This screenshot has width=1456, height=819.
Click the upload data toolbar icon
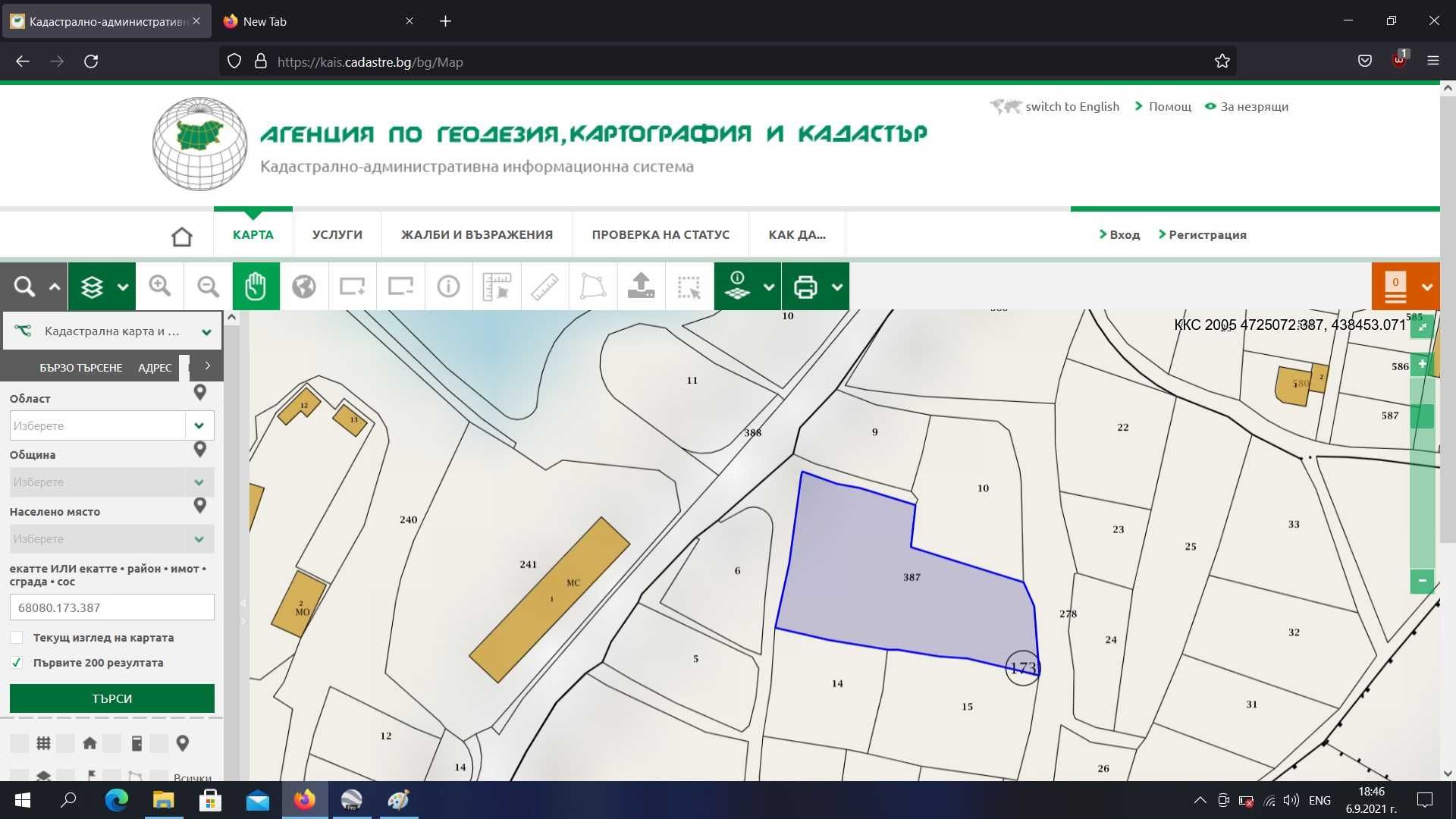click(641, 287)
